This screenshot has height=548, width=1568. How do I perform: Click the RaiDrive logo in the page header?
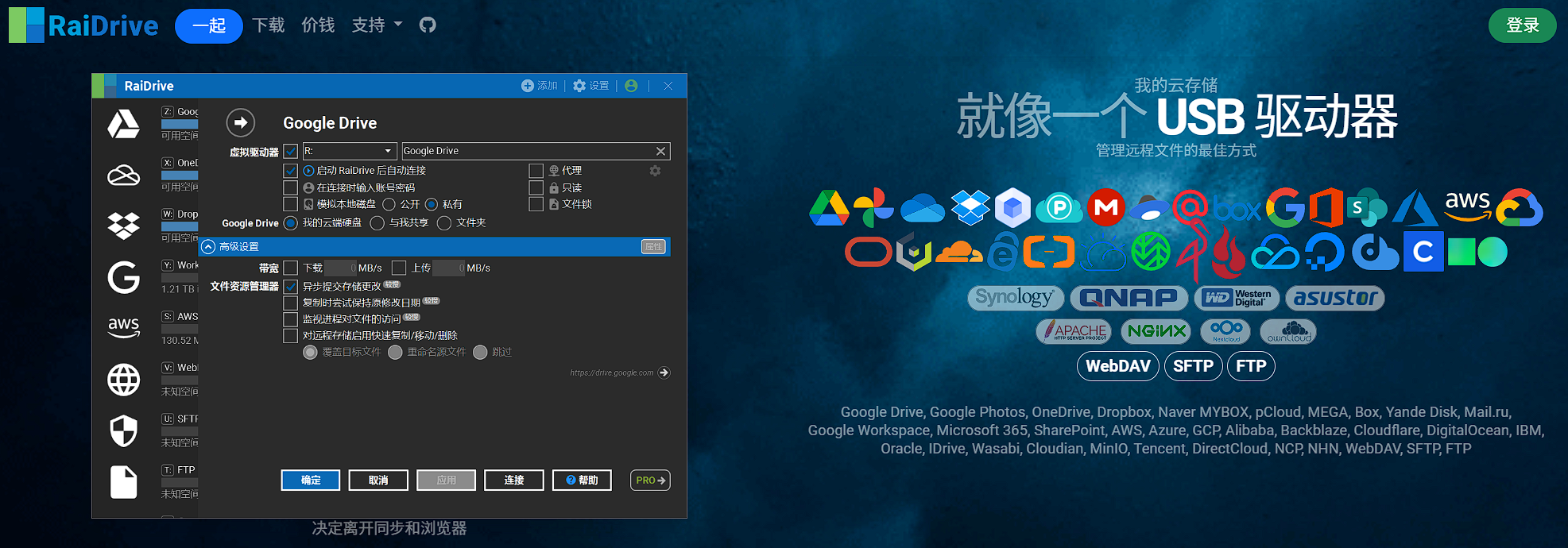click(83, 25)
